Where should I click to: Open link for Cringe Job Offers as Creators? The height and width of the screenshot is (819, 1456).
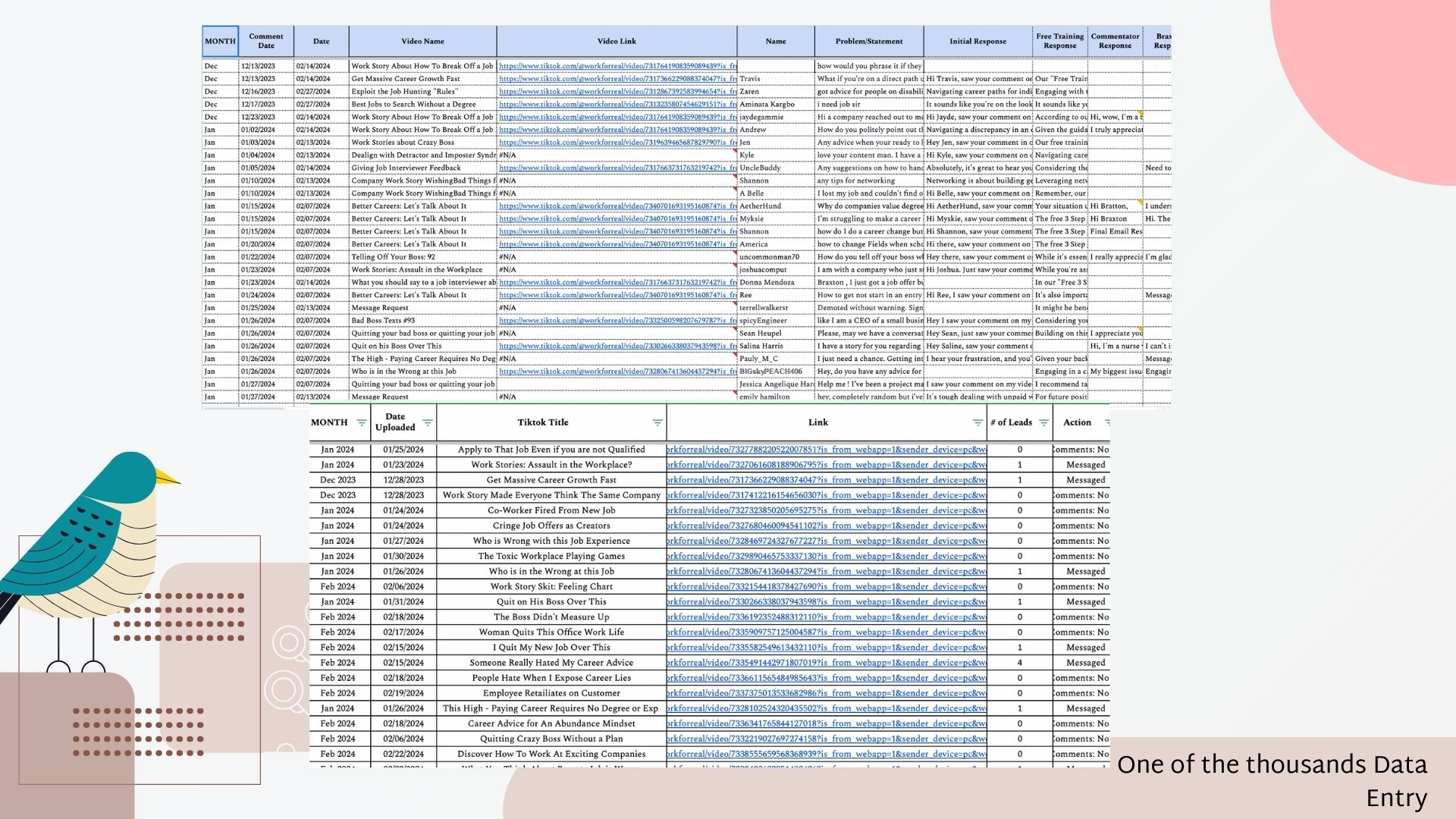827,526
